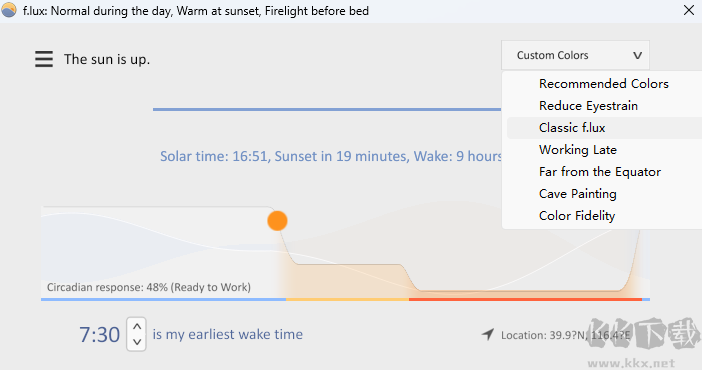Click the blue color temperature slider bar
Viewport: 702px width, 370px height.
point(327,109)
